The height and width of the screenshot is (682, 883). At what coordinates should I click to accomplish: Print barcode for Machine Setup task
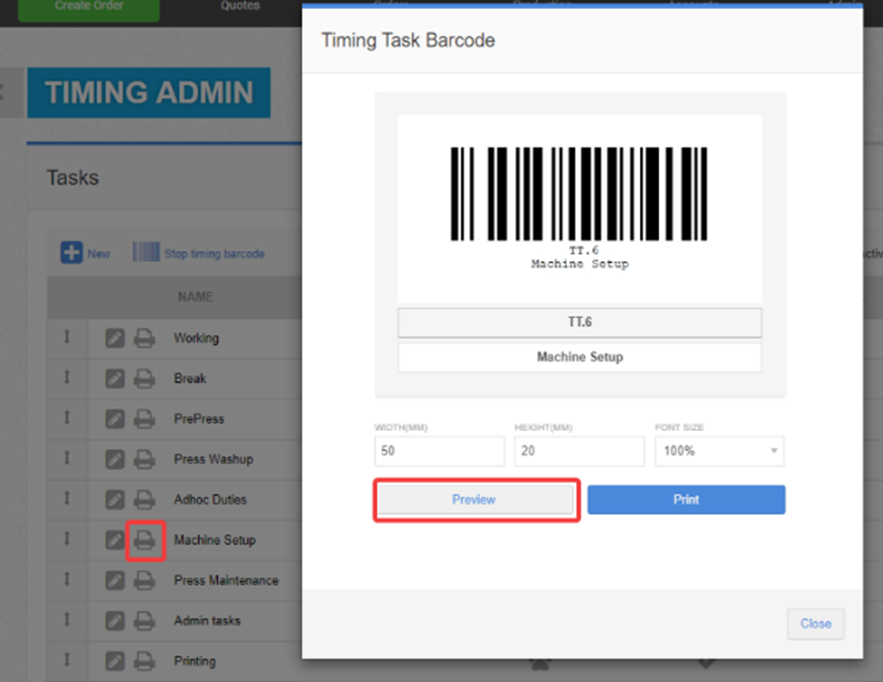(144, 540)
